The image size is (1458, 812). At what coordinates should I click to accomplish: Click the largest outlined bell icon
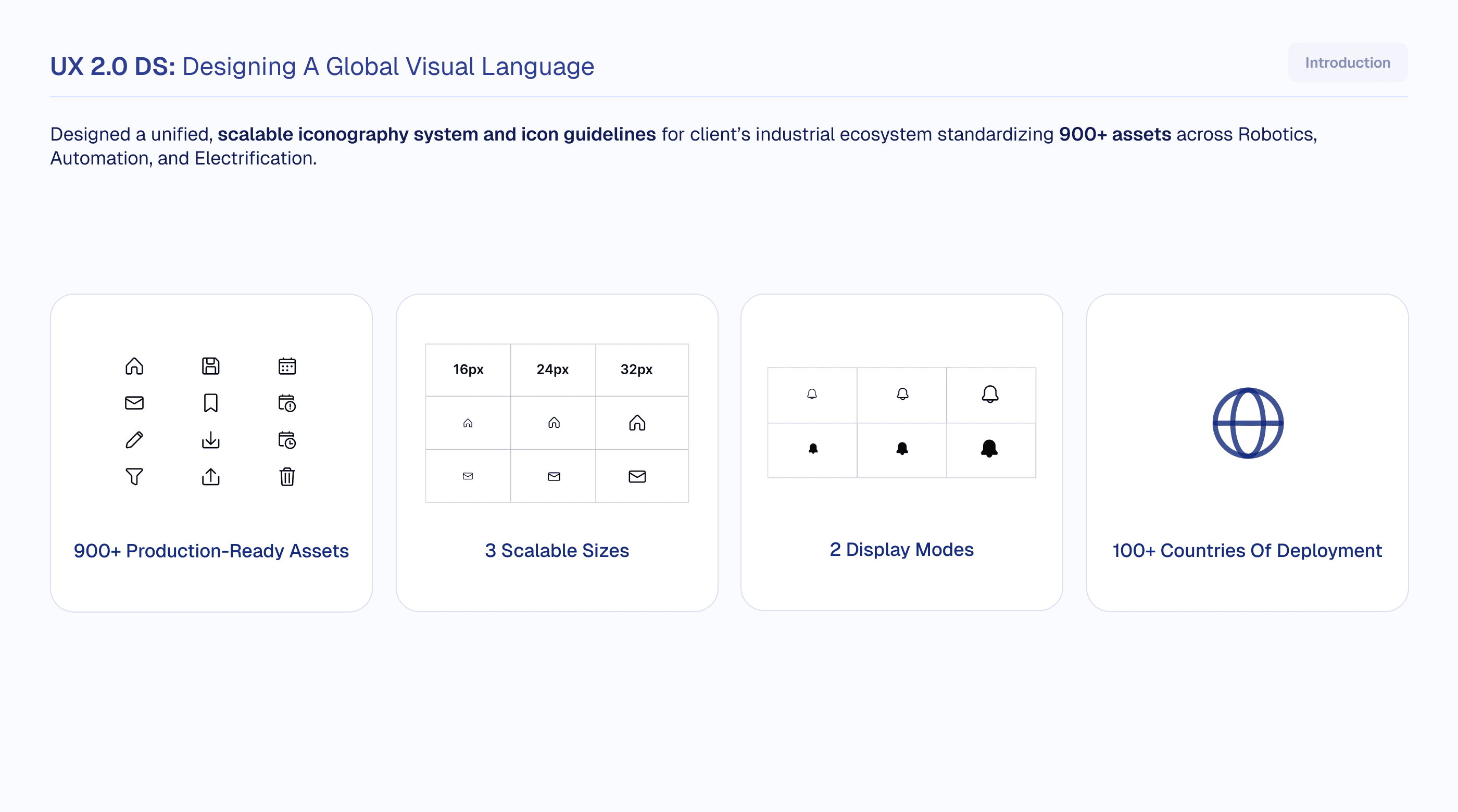point(990,394)
